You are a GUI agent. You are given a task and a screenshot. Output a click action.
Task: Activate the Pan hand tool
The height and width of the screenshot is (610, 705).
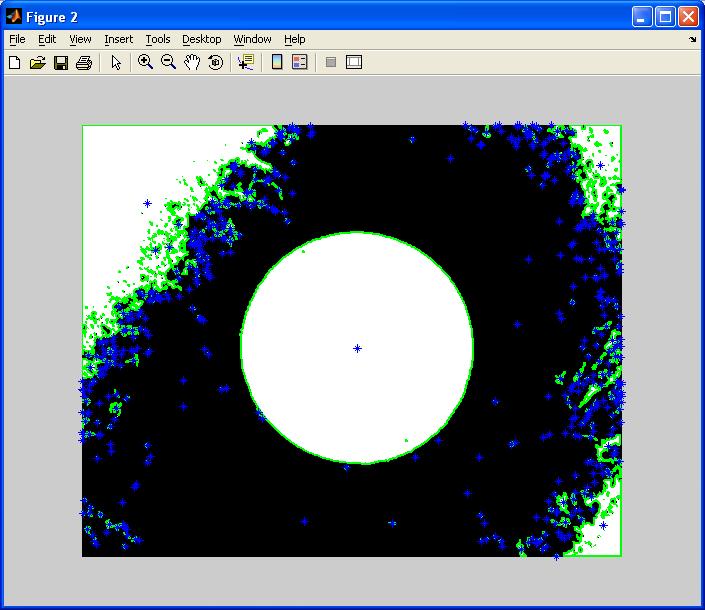(x=191, y=62)
